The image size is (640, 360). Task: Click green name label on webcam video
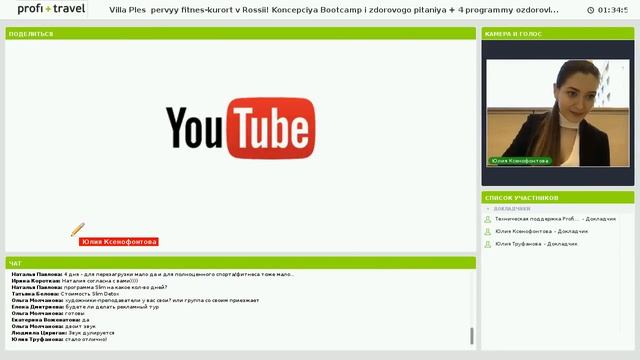coord(520,161)
